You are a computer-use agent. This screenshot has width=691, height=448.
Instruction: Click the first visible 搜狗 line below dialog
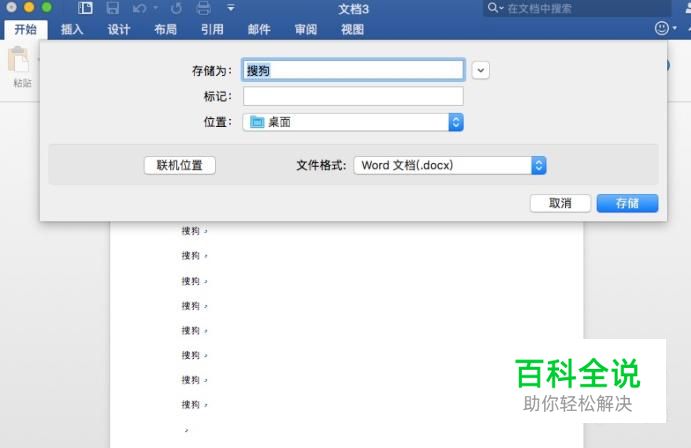[x=190, y=230]
